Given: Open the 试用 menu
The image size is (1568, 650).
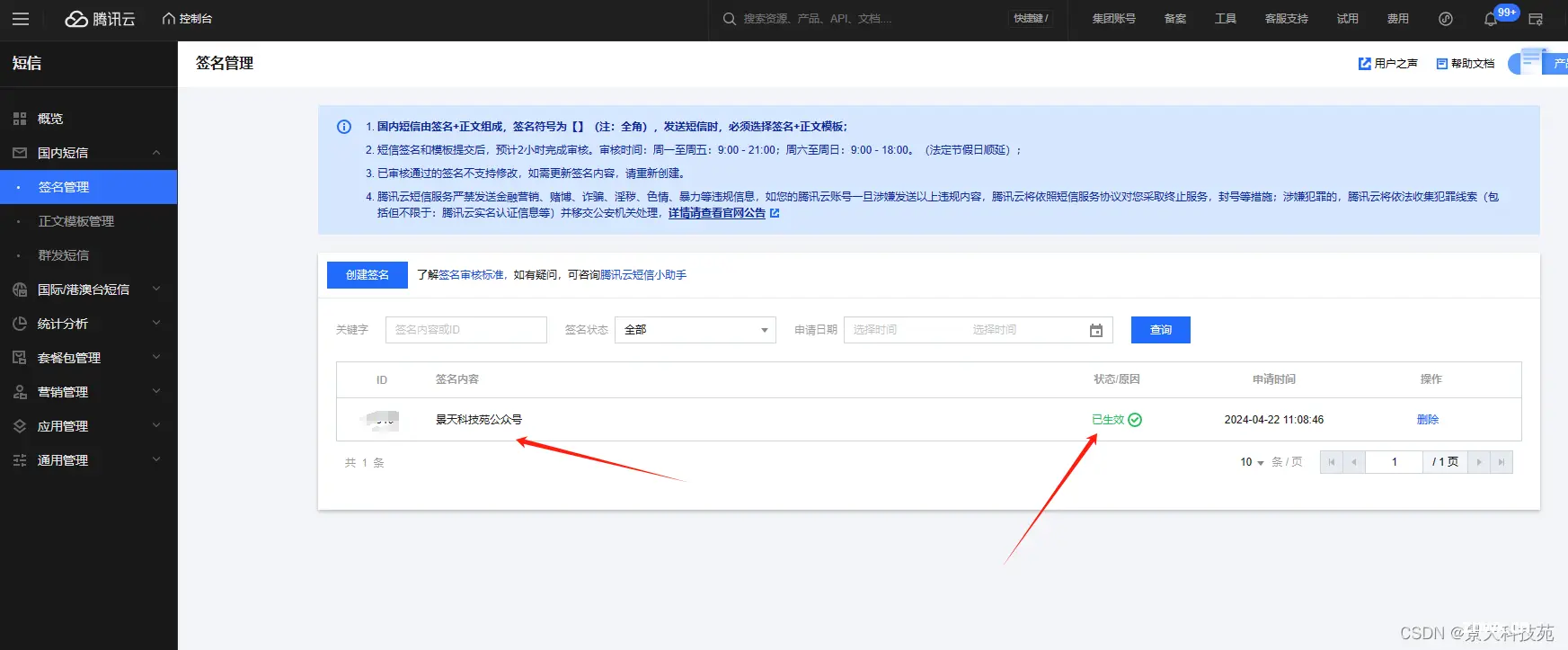Looking at the screenshot, I should pos(1347,19).
